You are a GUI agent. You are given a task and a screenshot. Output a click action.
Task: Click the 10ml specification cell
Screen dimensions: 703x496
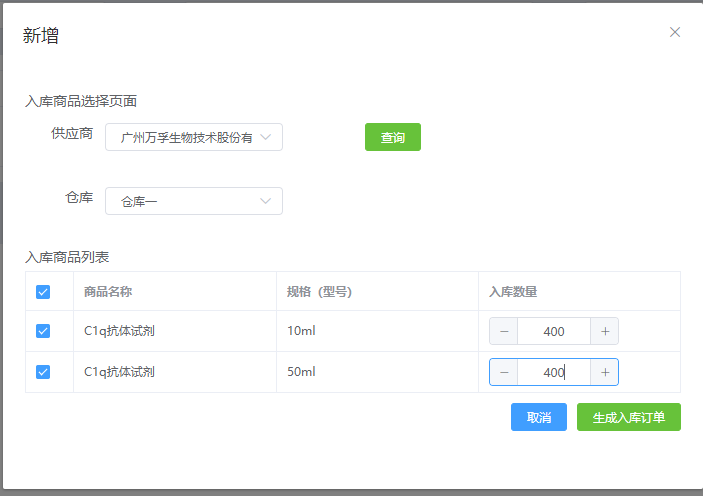[301, 331]
